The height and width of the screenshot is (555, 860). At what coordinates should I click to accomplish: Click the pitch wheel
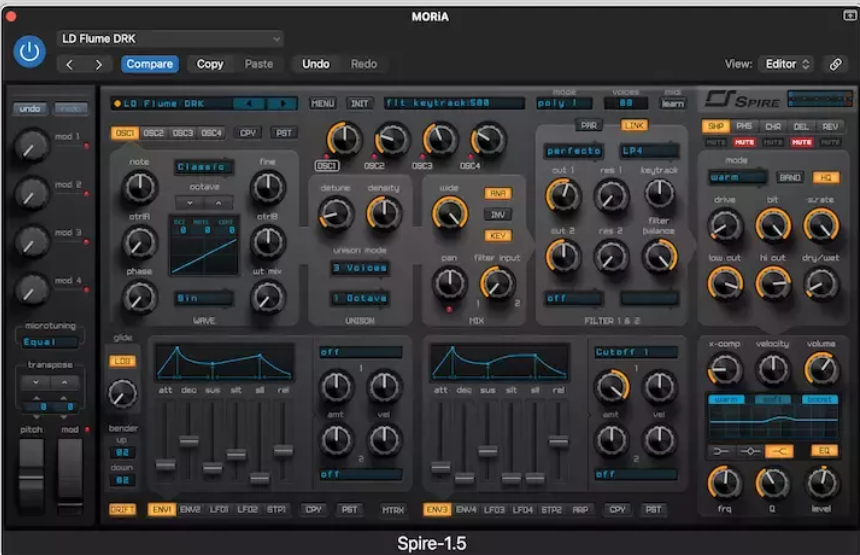[31, 477]
